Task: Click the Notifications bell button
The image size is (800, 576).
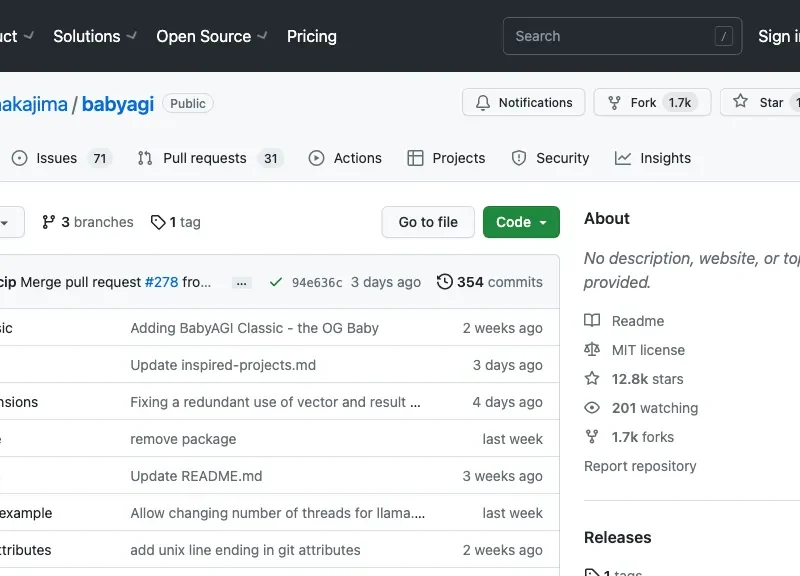Action: [x=524, y=103]
